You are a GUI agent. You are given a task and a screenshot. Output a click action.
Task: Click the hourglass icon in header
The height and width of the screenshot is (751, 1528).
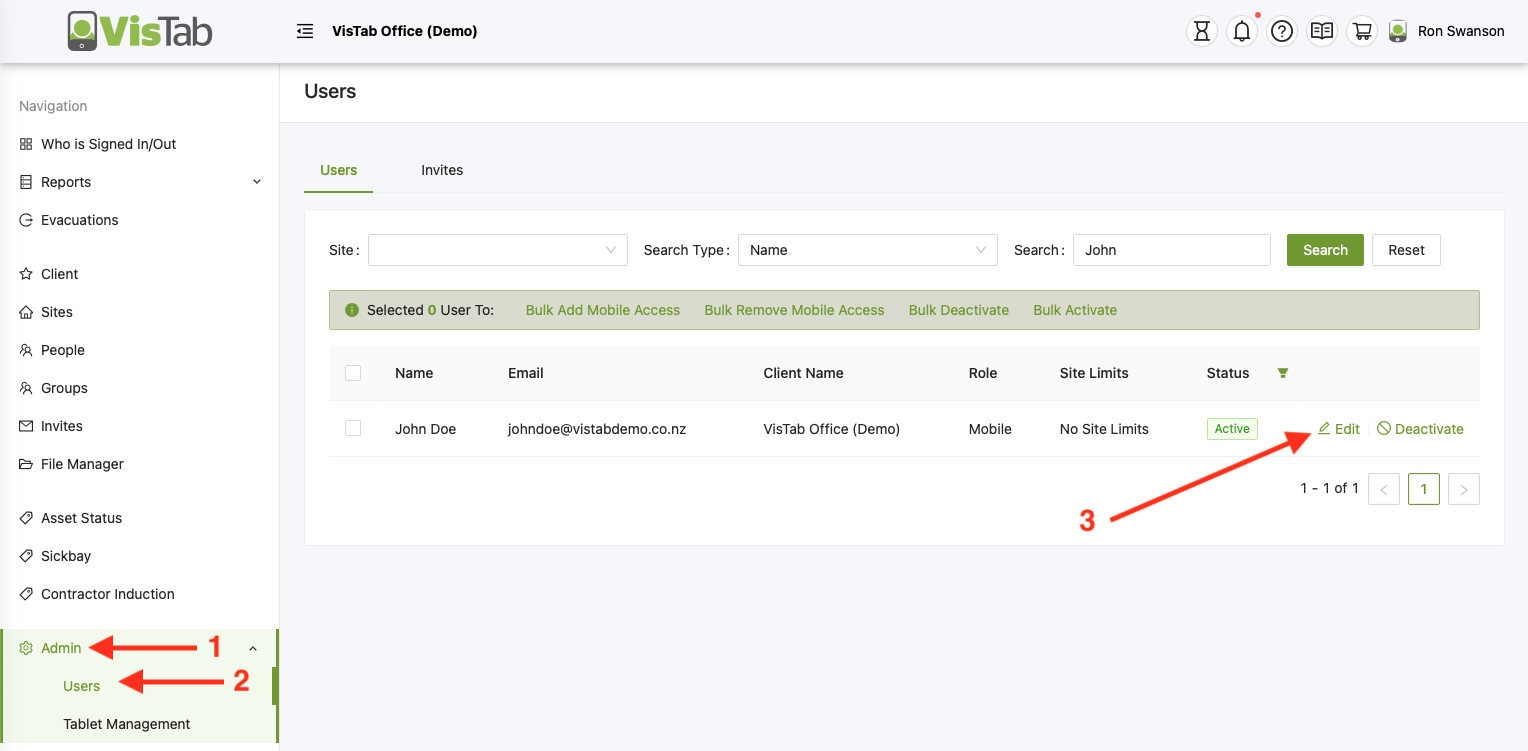(1202, 31)
